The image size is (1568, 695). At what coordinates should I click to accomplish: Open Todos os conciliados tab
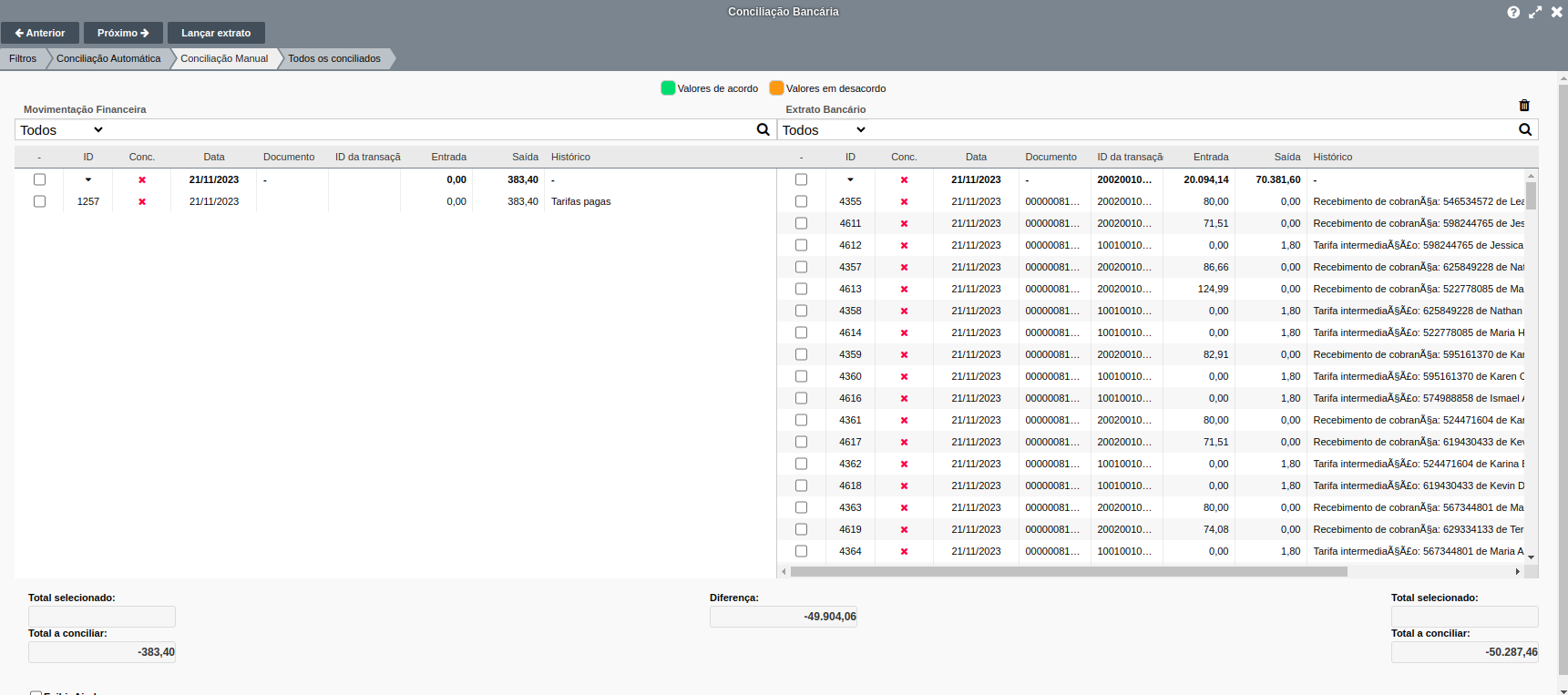[334, 58]
